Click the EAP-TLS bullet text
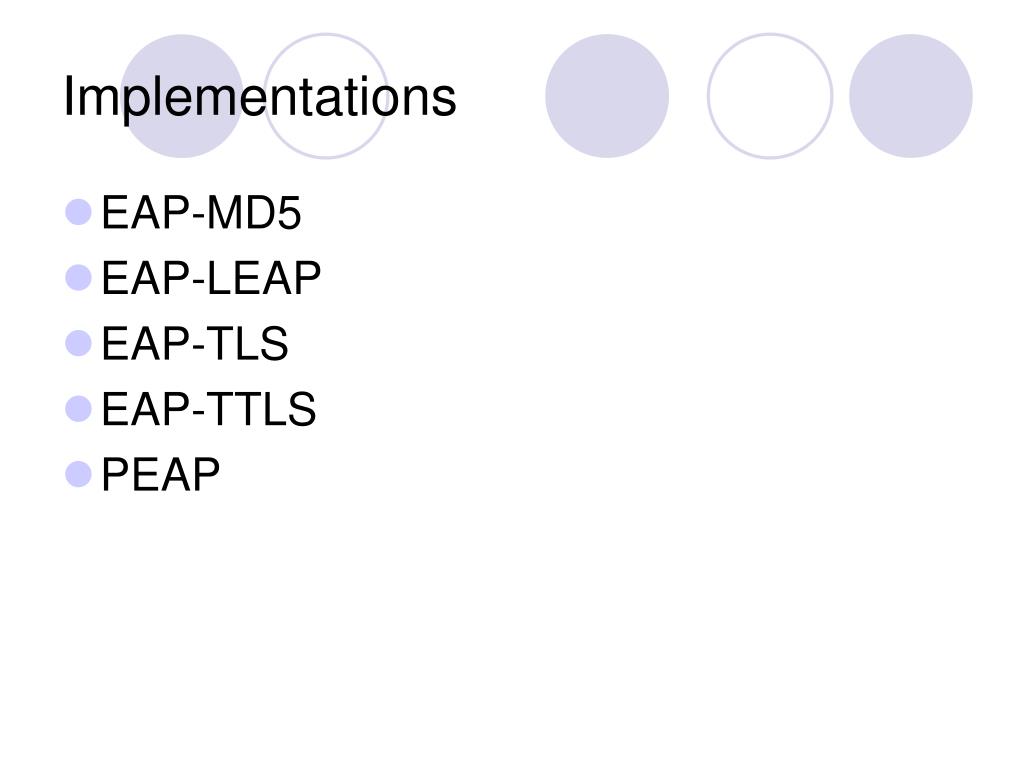 [x=195, y=344]
